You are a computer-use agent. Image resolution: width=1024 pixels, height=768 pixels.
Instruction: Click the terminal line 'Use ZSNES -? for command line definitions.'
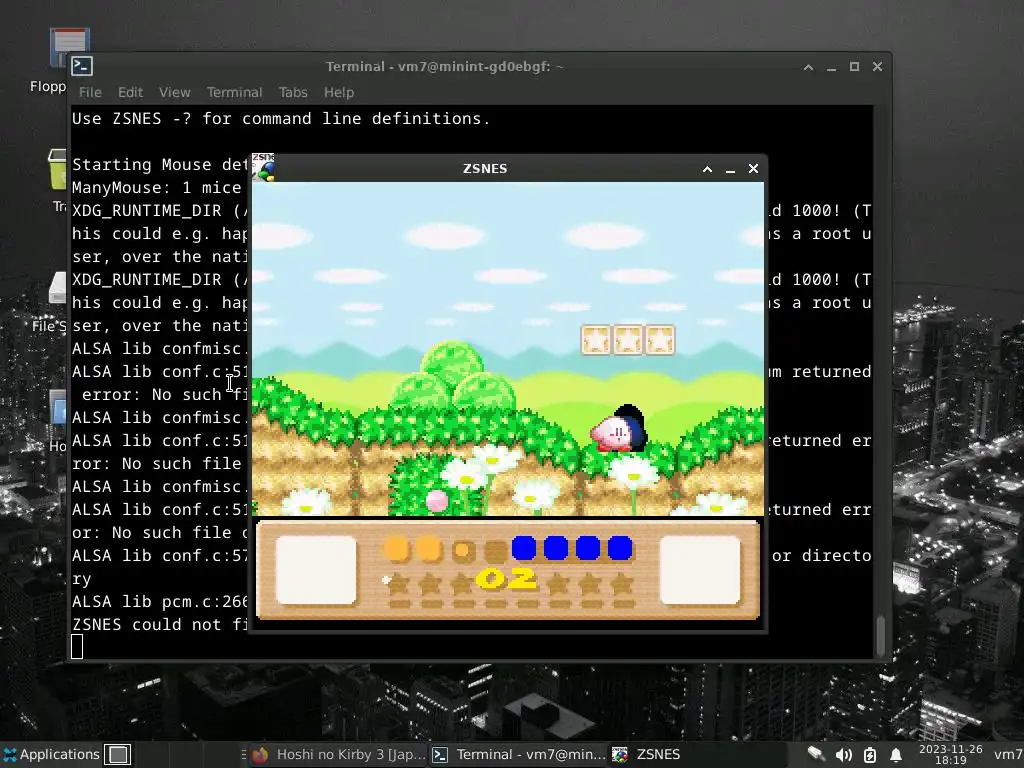[281, 118]
